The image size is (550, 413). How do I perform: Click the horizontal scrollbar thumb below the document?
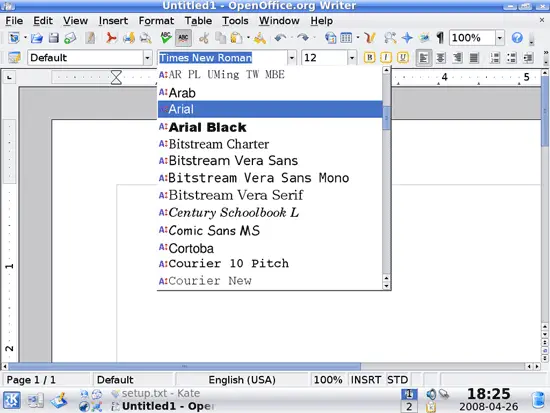(185, 366)
